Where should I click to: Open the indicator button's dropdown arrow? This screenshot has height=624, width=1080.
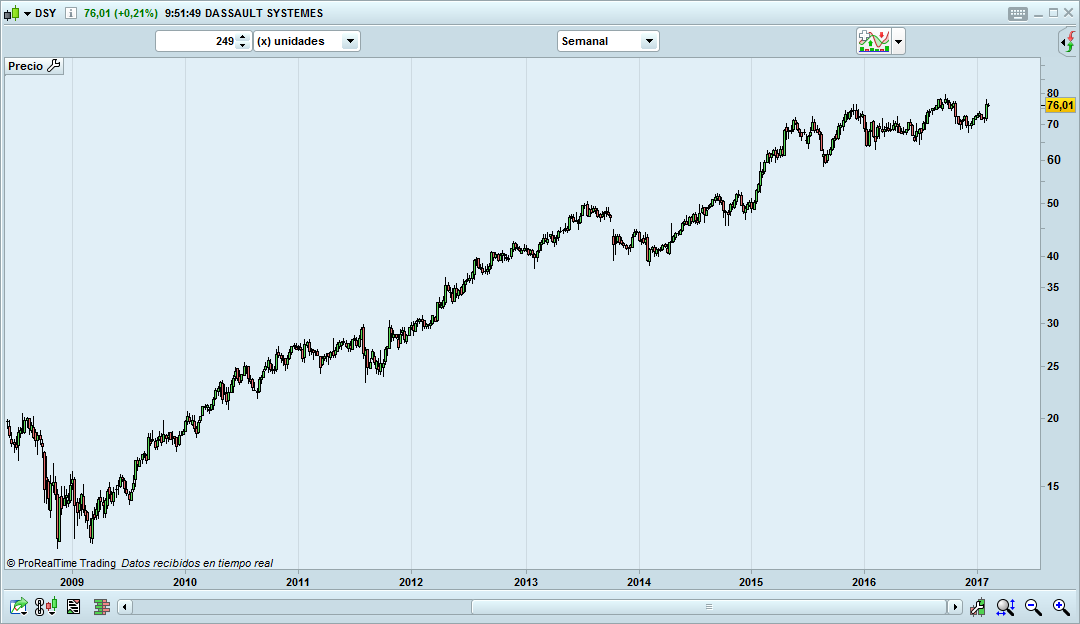coord(898,40)
